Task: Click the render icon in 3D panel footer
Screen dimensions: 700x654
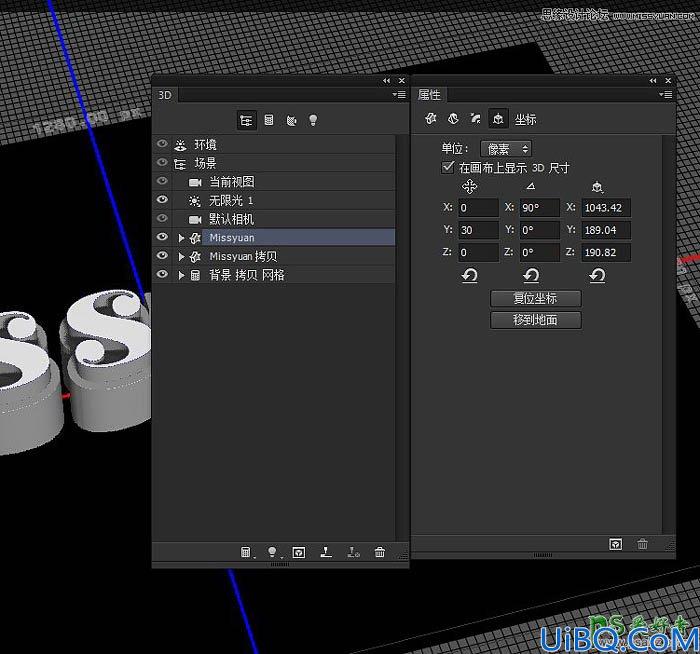Action: coord(299,553)
